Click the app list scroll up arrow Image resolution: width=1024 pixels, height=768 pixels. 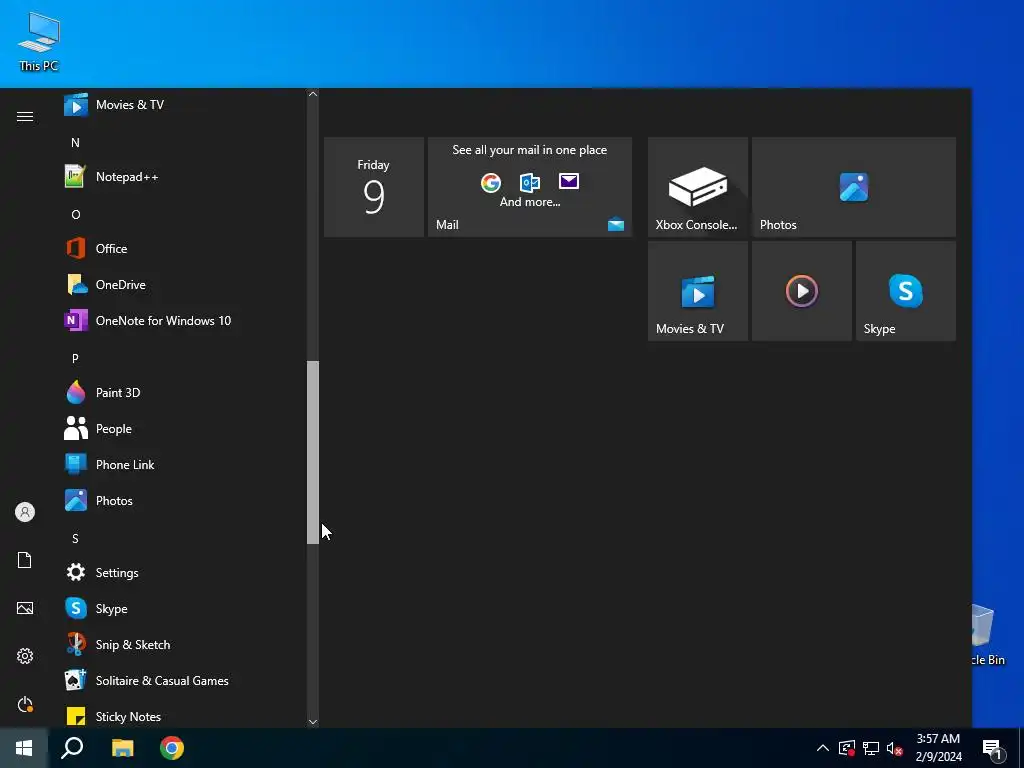coord(313,94)
